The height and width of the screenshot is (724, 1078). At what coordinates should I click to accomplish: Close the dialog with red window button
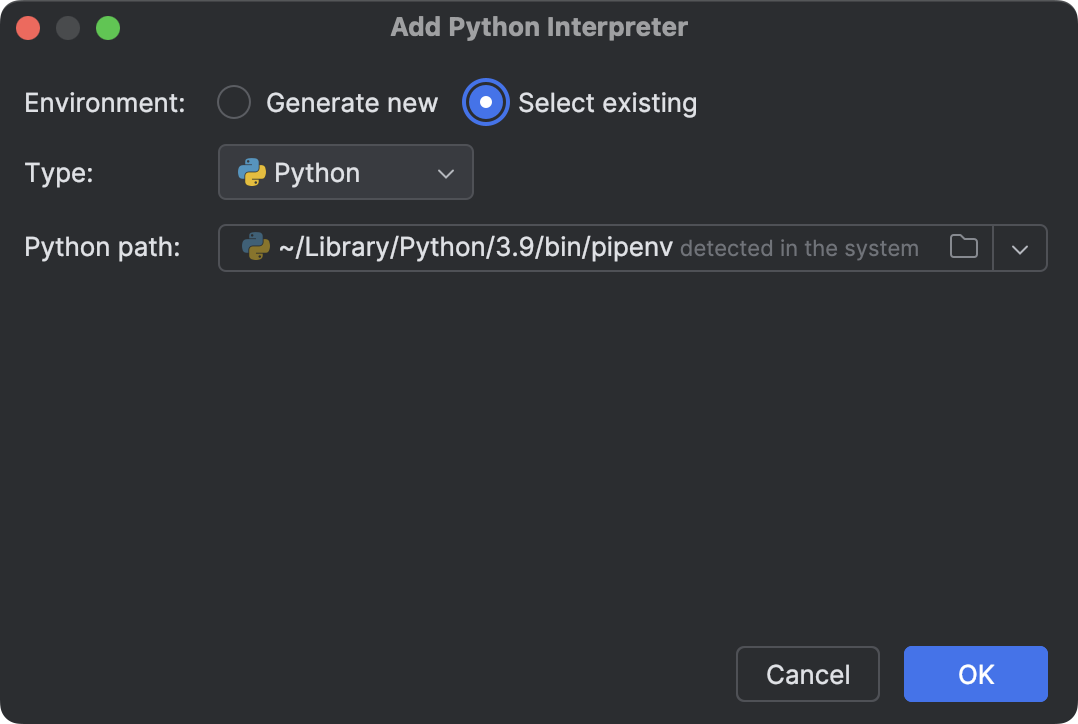[28, 28]
